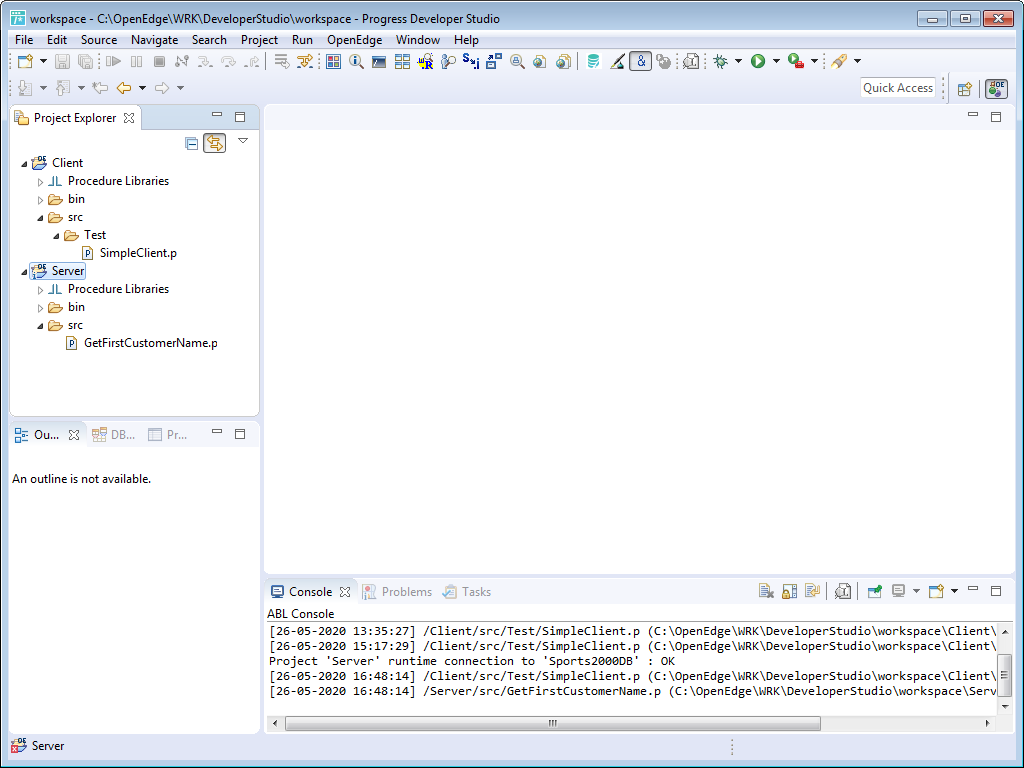Screen dimensions: 1024x768
Task: Click the teal database toolbar icon
Action: 593,61
